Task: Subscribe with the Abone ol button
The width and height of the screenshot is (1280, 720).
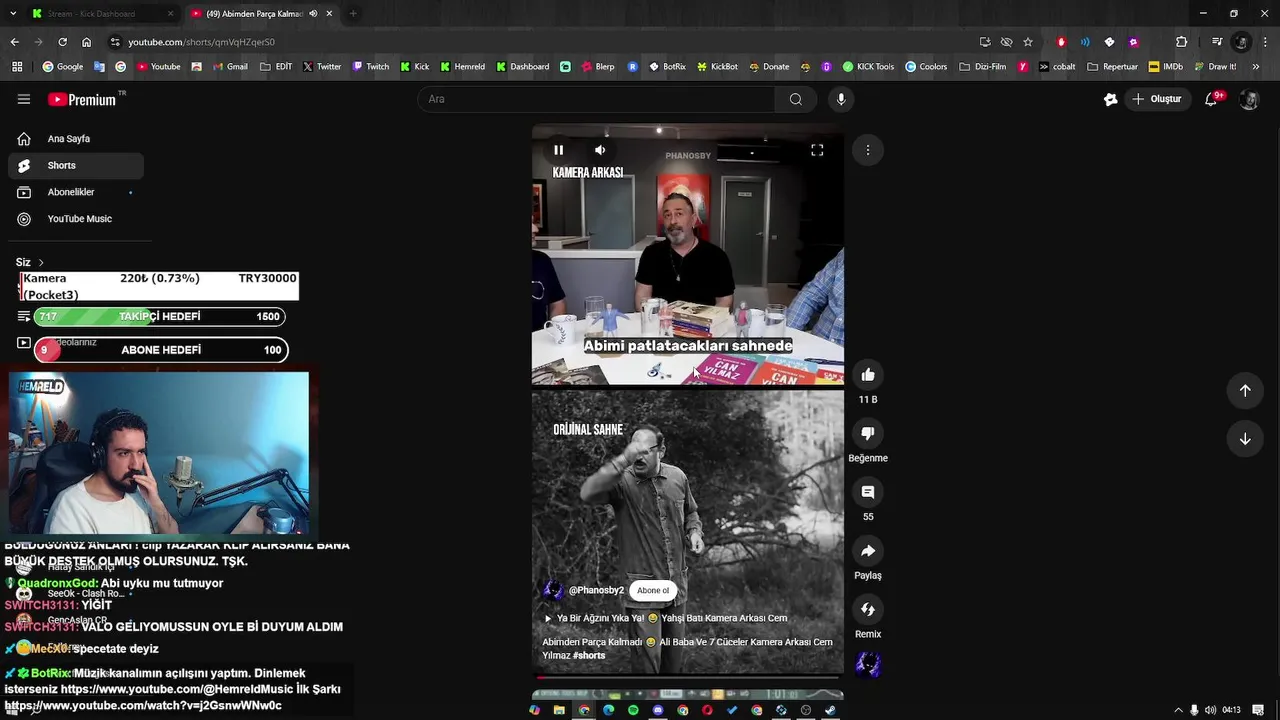Action: tap(653, 590)
